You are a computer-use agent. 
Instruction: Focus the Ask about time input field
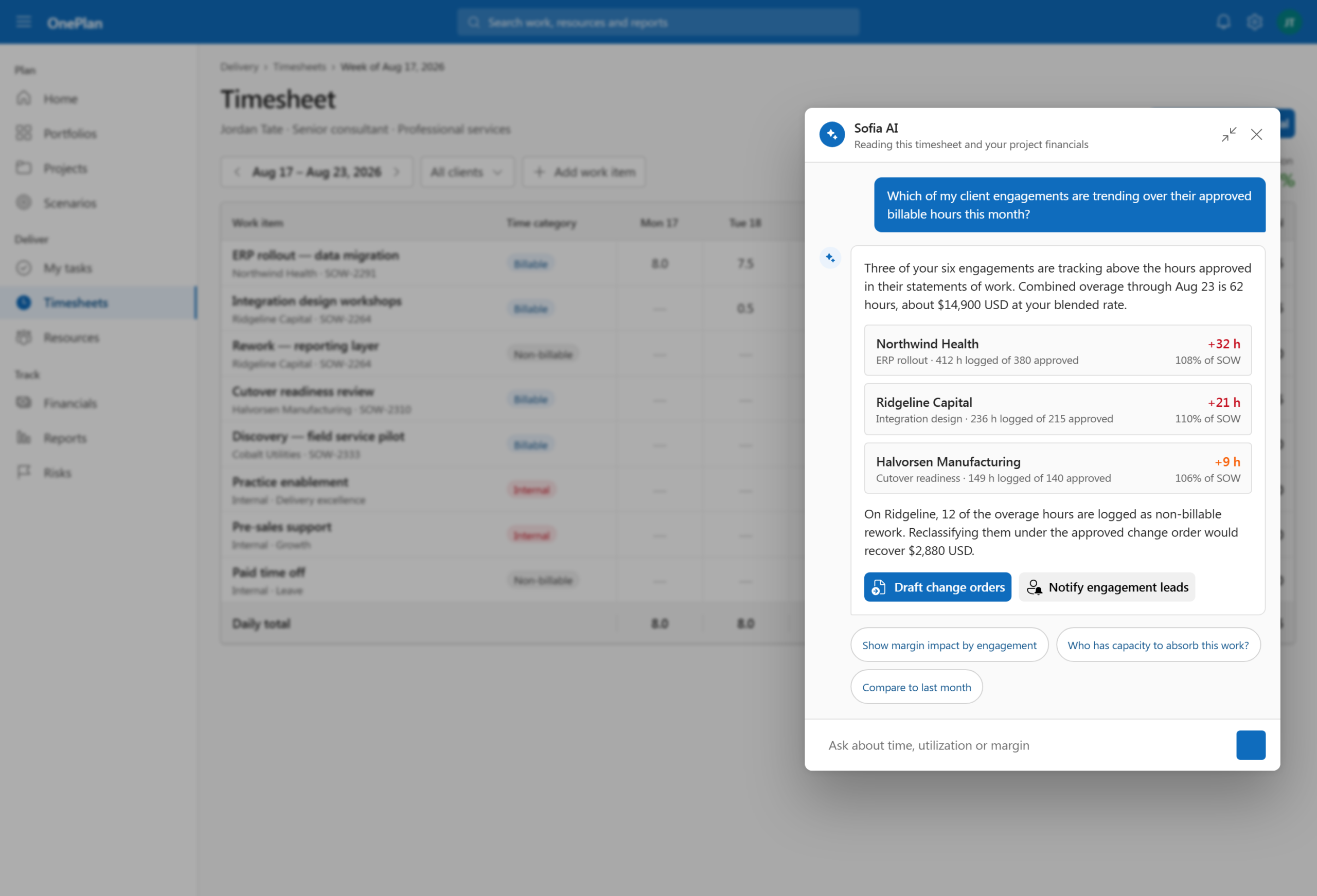click(1026, 745)
